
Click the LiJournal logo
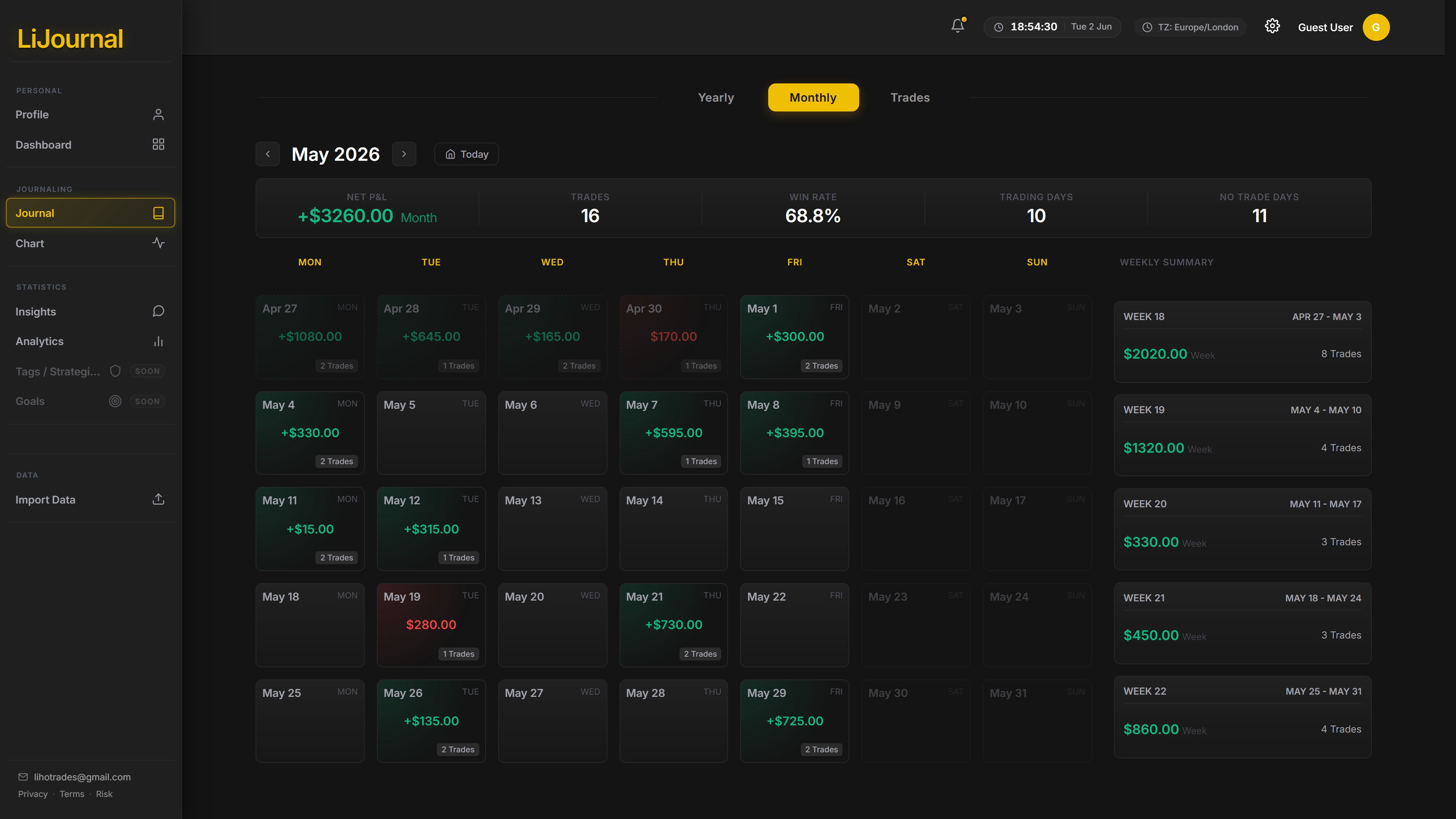click(70, 38)
